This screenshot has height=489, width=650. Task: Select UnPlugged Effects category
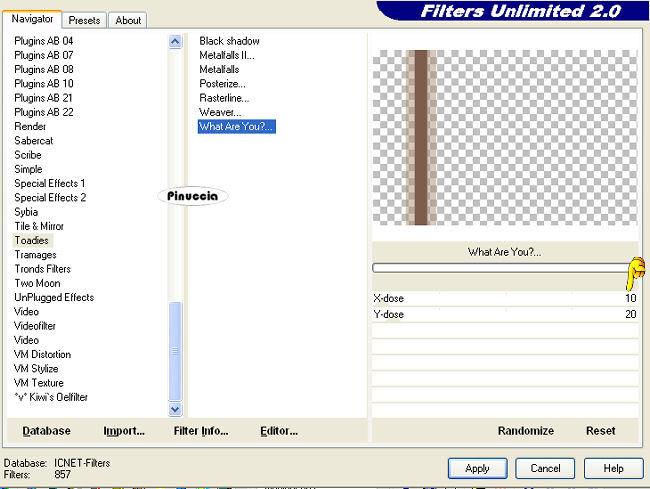point(54,298)
